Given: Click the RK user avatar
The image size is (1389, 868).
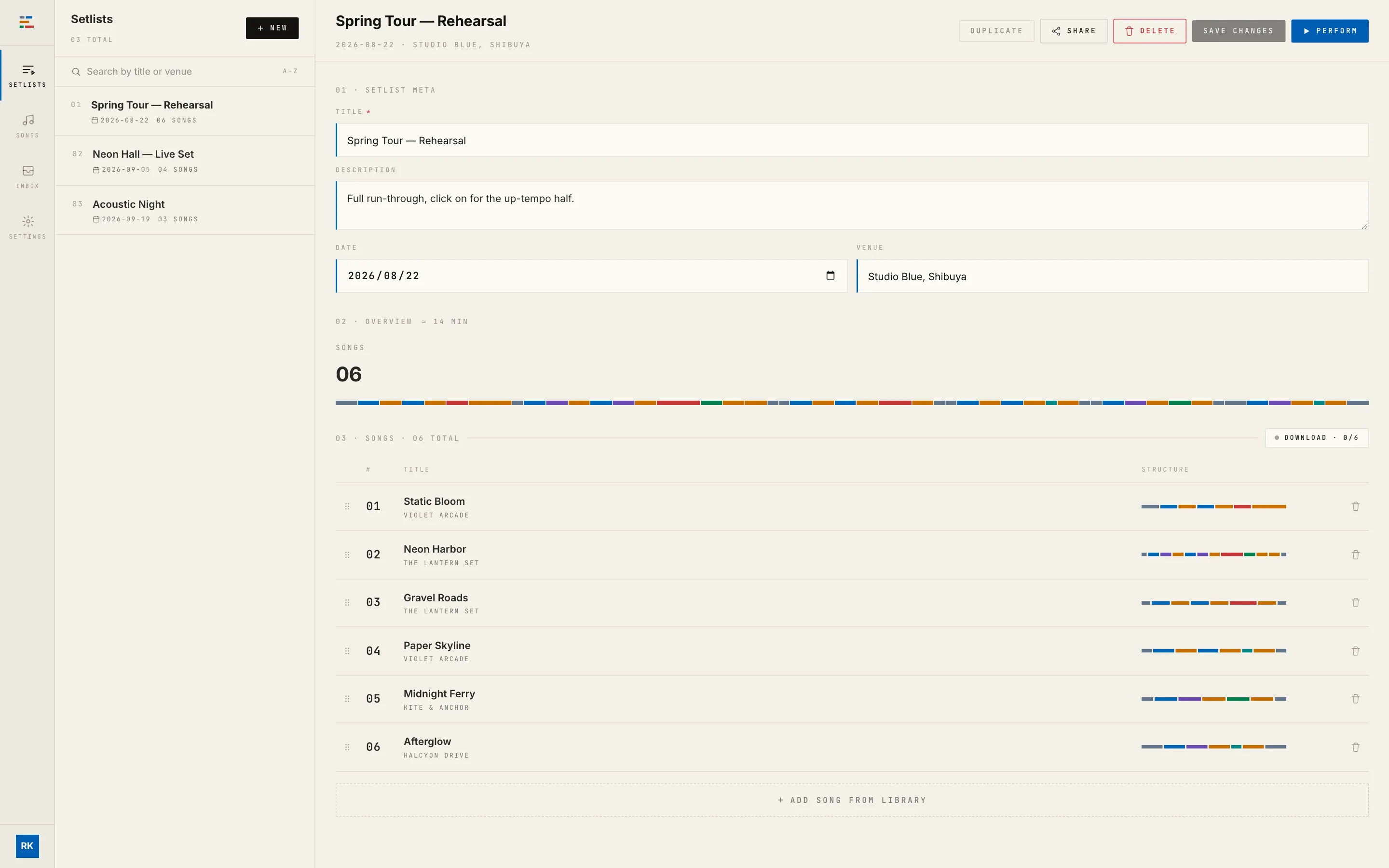Looking at the screenshot, I should click(x=27, y=846).
